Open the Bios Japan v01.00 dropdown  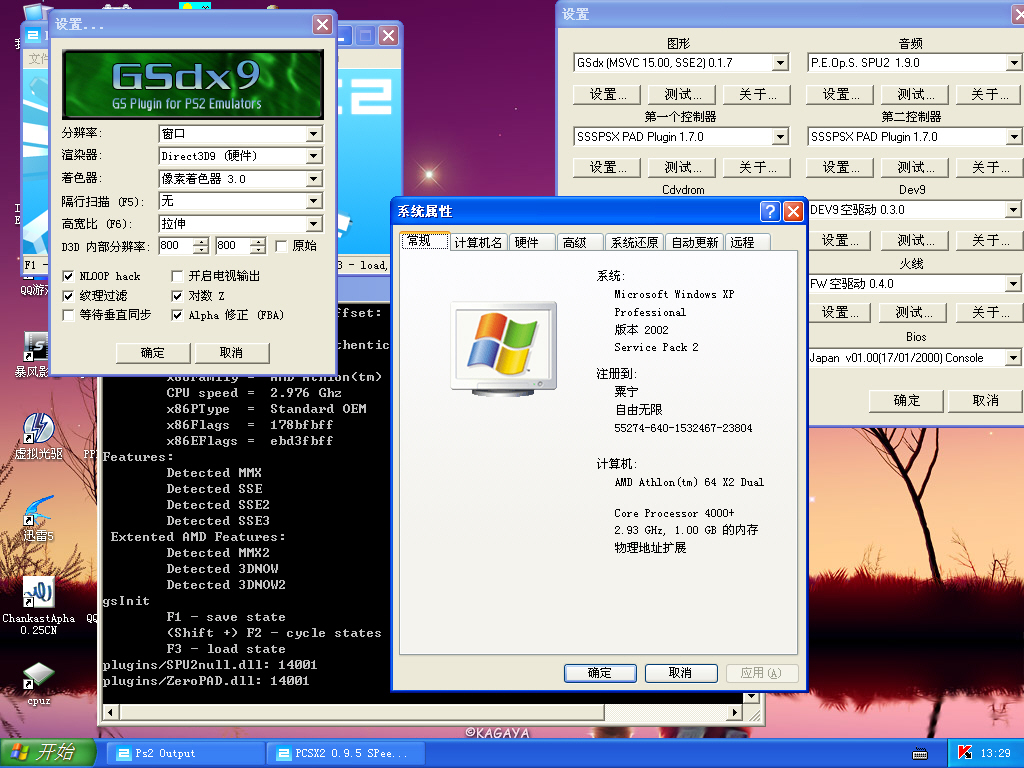coord(915,358)
